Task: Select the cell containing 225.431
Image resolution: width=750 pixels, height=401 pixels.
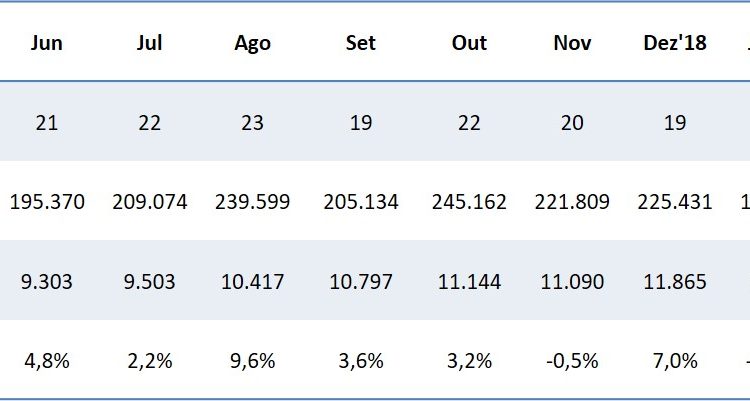Action: click(x=674, y=202)
